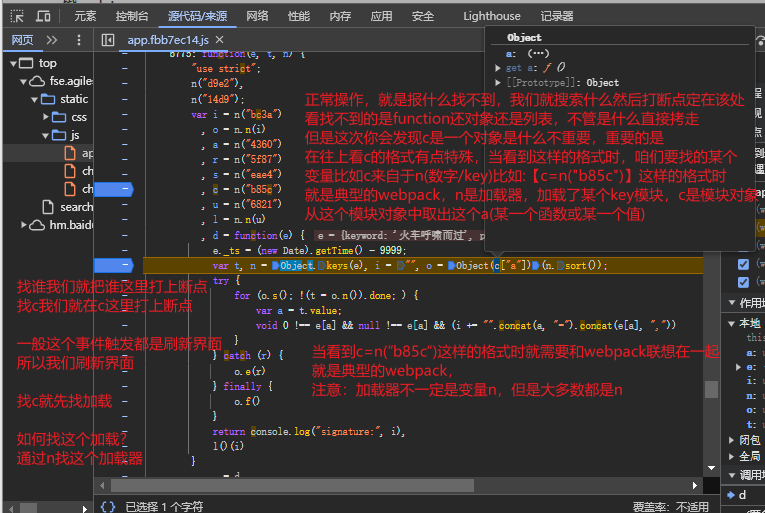
Task: Click the hm.baidu cloud domain icon
Action: (37, 225)
